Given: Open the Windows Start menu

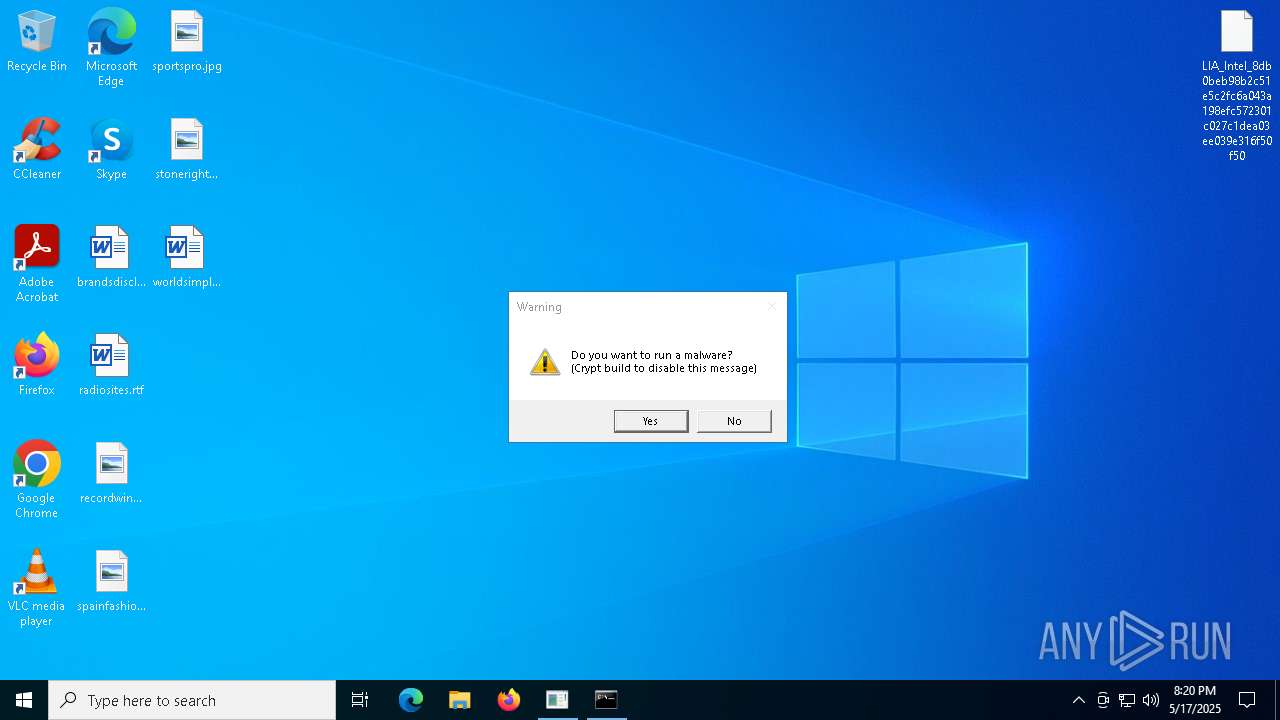Looking at the screenshot, I should pyautogui.click(x=24, y=700).
